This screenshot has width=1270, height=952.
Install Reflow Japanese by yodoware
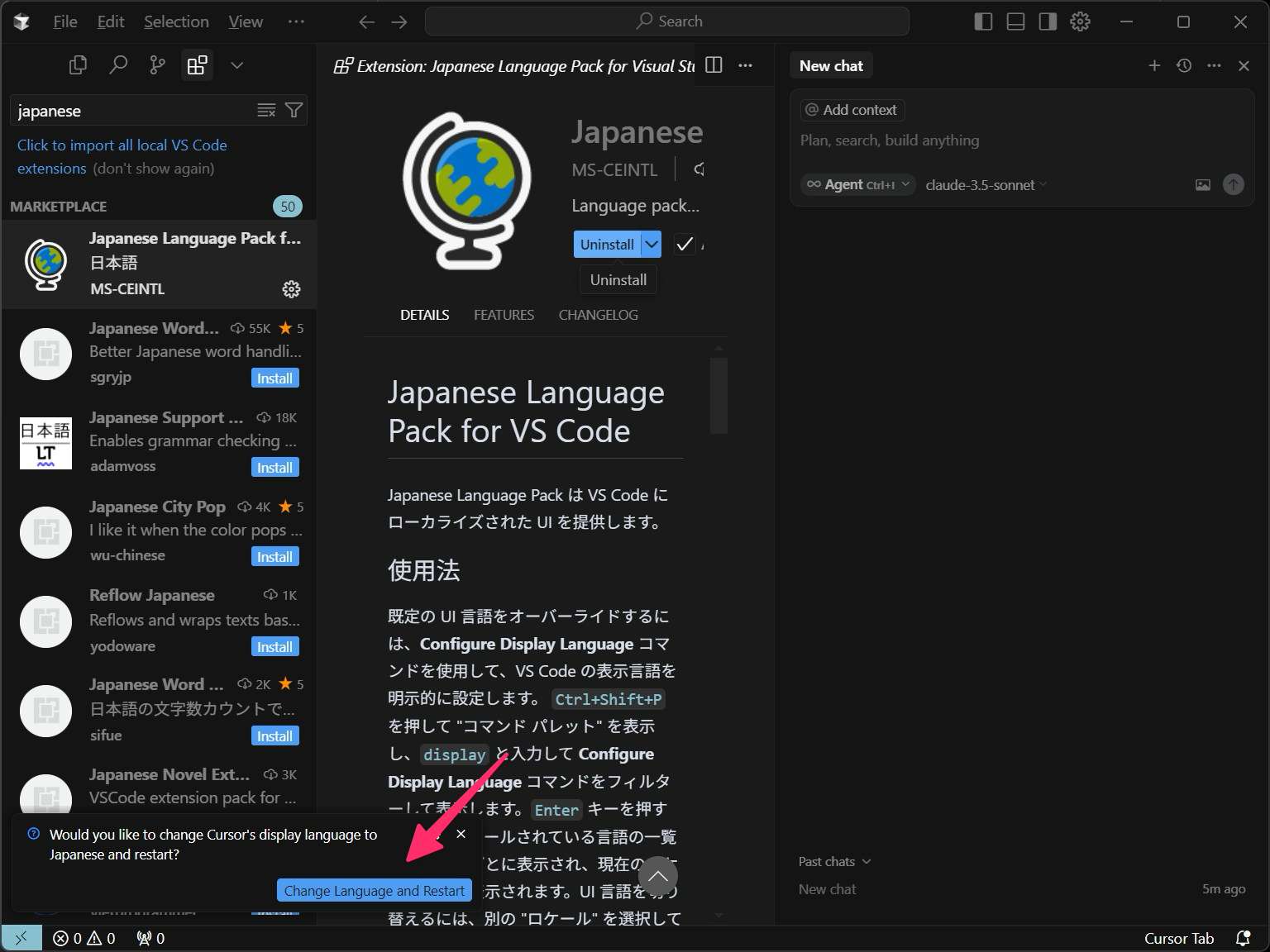(275, 646)
